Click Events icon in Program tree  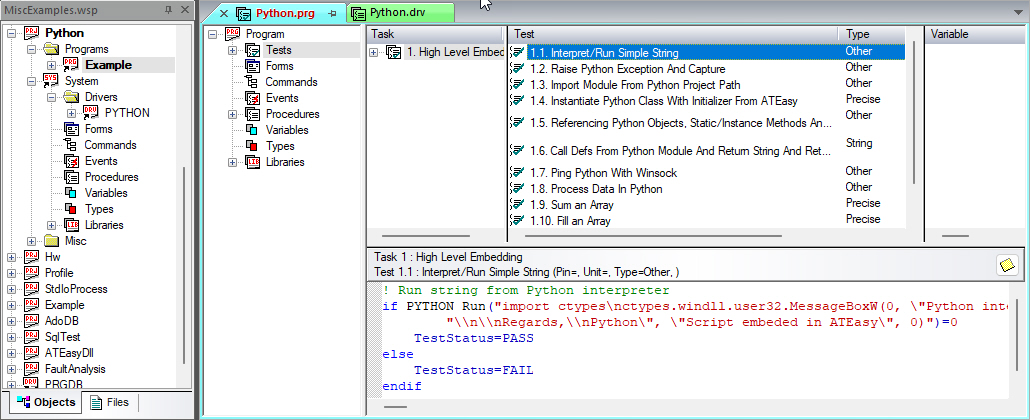pyautogui.click(x=253, y=98)
